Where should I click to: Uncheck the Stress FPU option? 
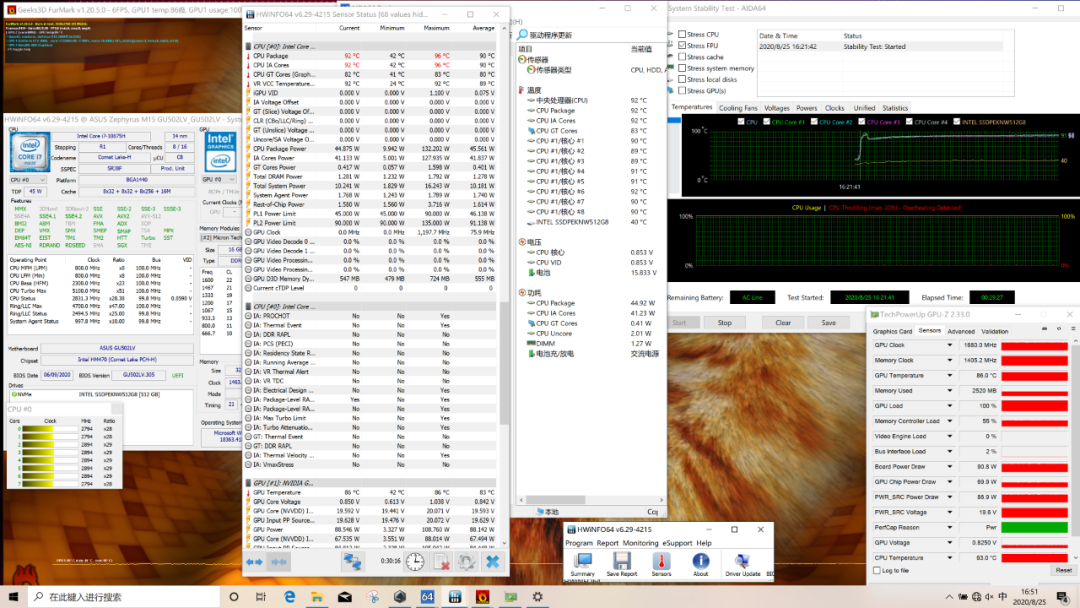click(x=680, y=46)
